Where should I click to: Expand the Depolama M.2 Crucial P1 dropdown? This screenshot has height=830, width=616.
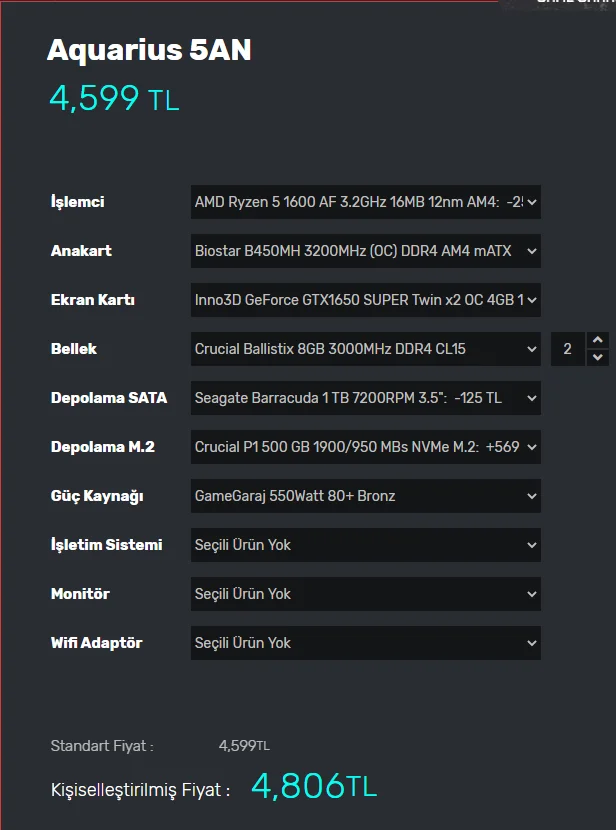[x=365, y=447]
